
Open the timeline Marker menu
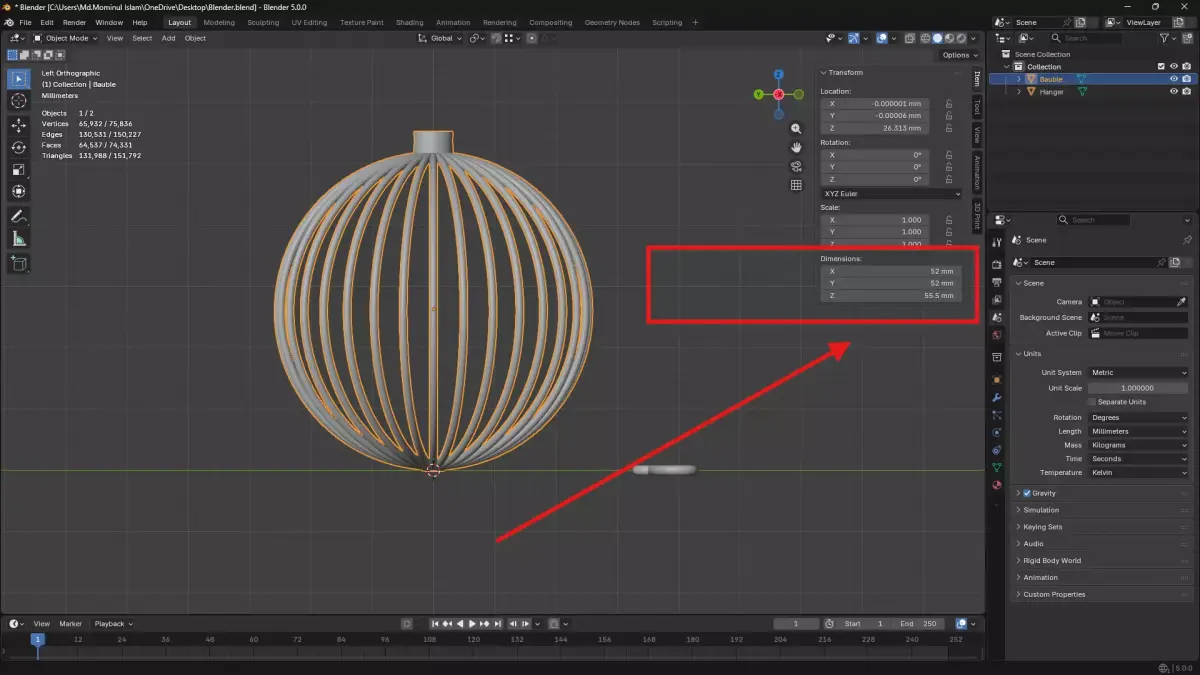[70, 624]
